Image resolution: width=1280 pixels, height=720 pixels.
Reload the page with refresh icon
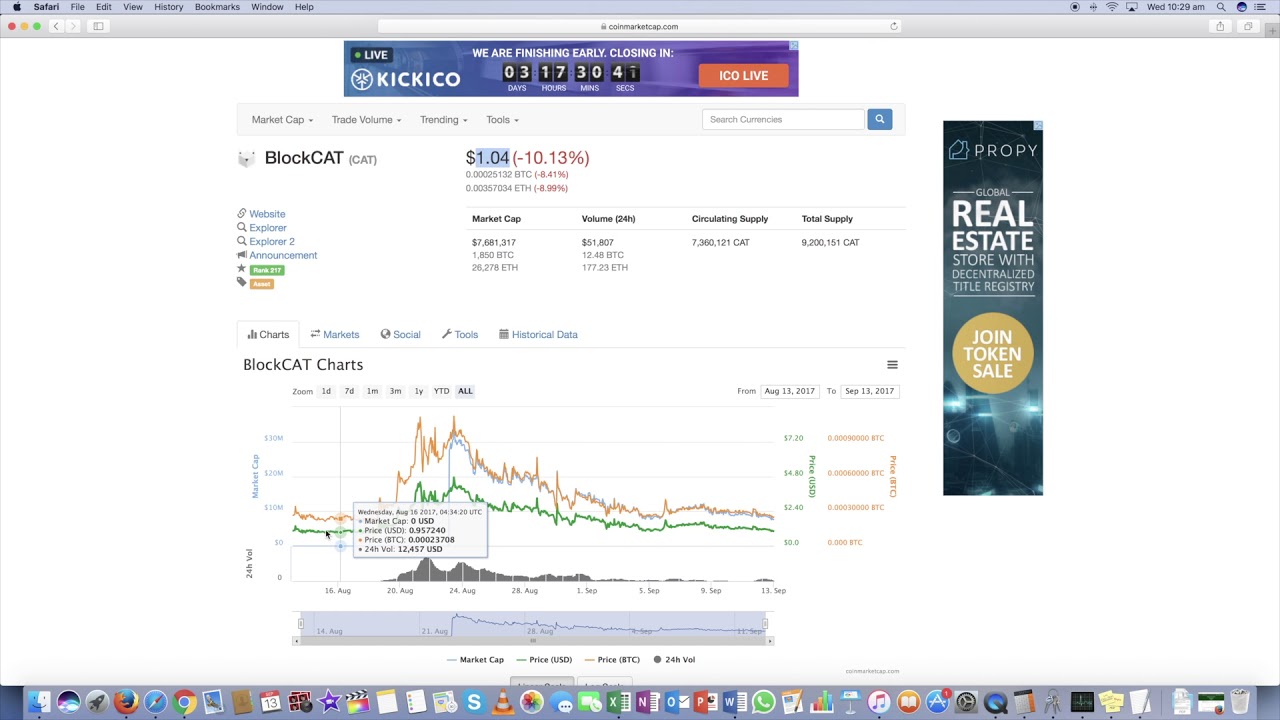coord(894,27)
